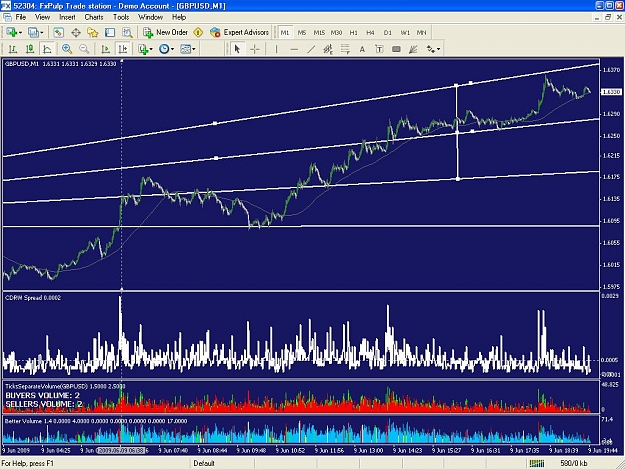Select the Fibonacci fan tool
The height and width of the screenshot is (469, 625).
tap(413, 49)
